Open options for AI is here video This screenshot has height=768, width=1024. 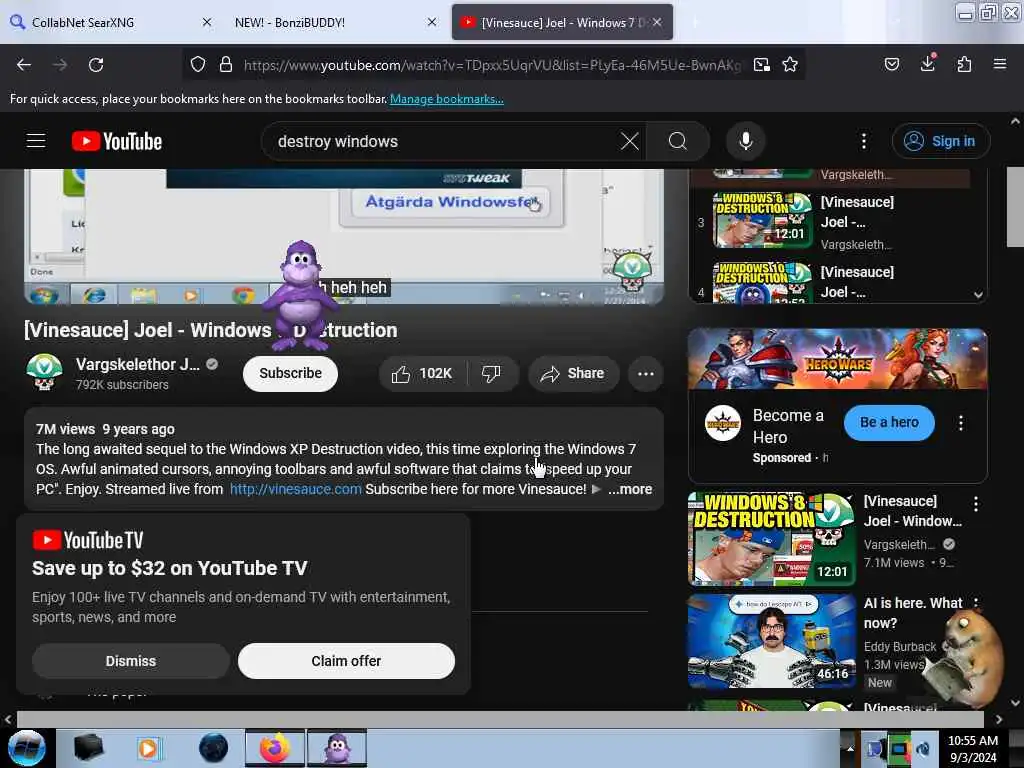(976, 603)
